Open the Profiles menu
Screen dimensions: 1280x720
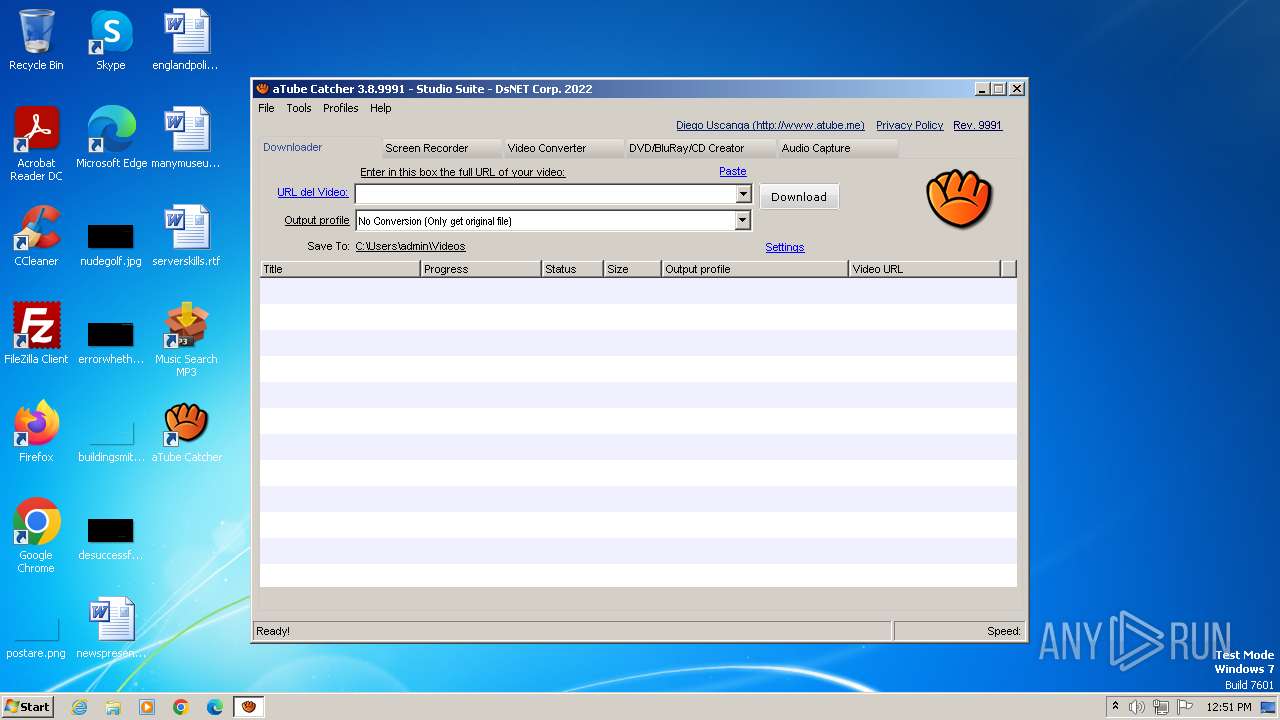[x=340, y=108]
